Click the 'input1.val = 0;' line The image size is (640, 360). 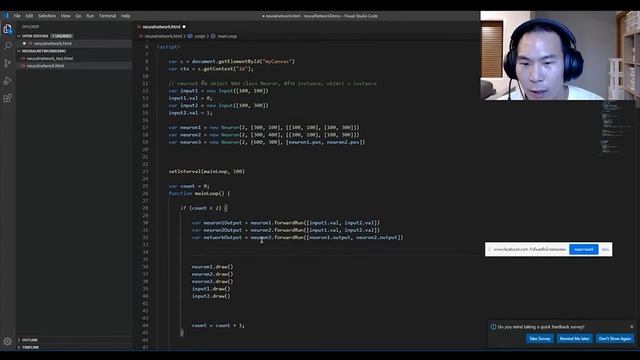[x=190, y=98]
